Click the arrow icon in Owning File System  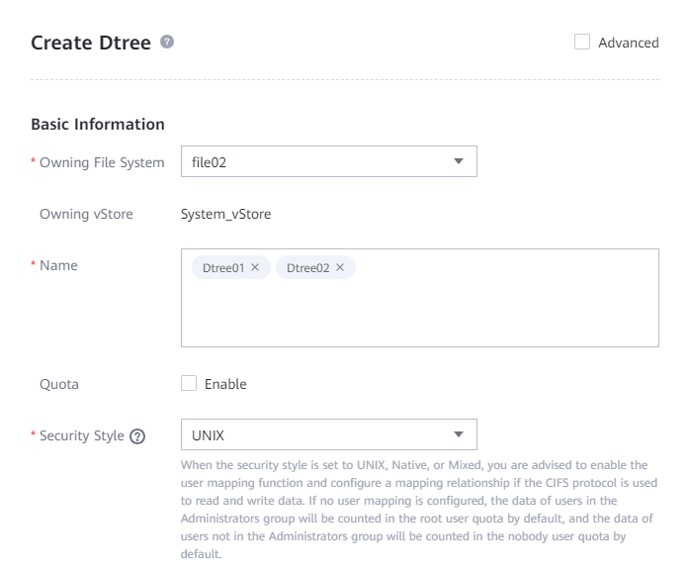tap(459, 161)
